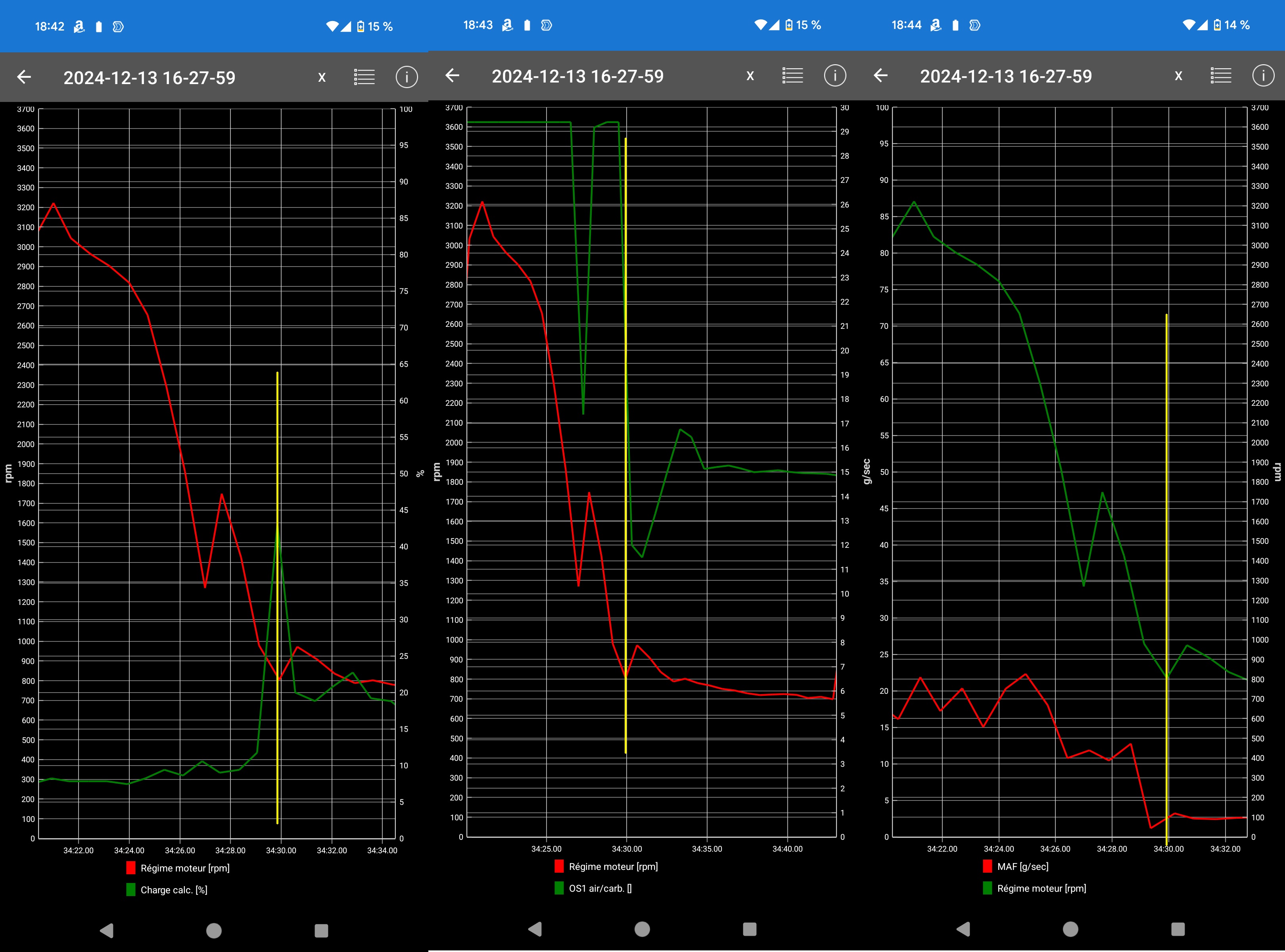Tap the % axis title on the 18:42 chart
The image size is (1285, 952).
[x=420, y=473]
